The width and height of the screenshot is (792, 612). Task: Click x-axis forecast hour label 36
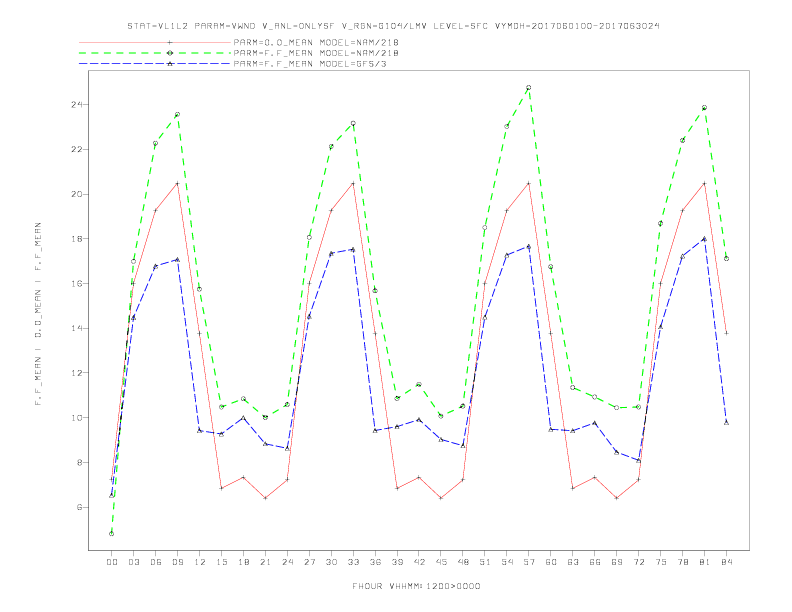point(375,562)
